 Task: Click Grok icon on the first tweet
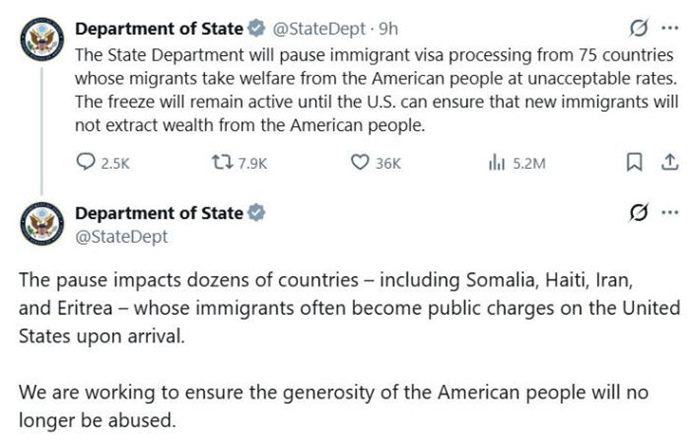(x=633, y=27)
